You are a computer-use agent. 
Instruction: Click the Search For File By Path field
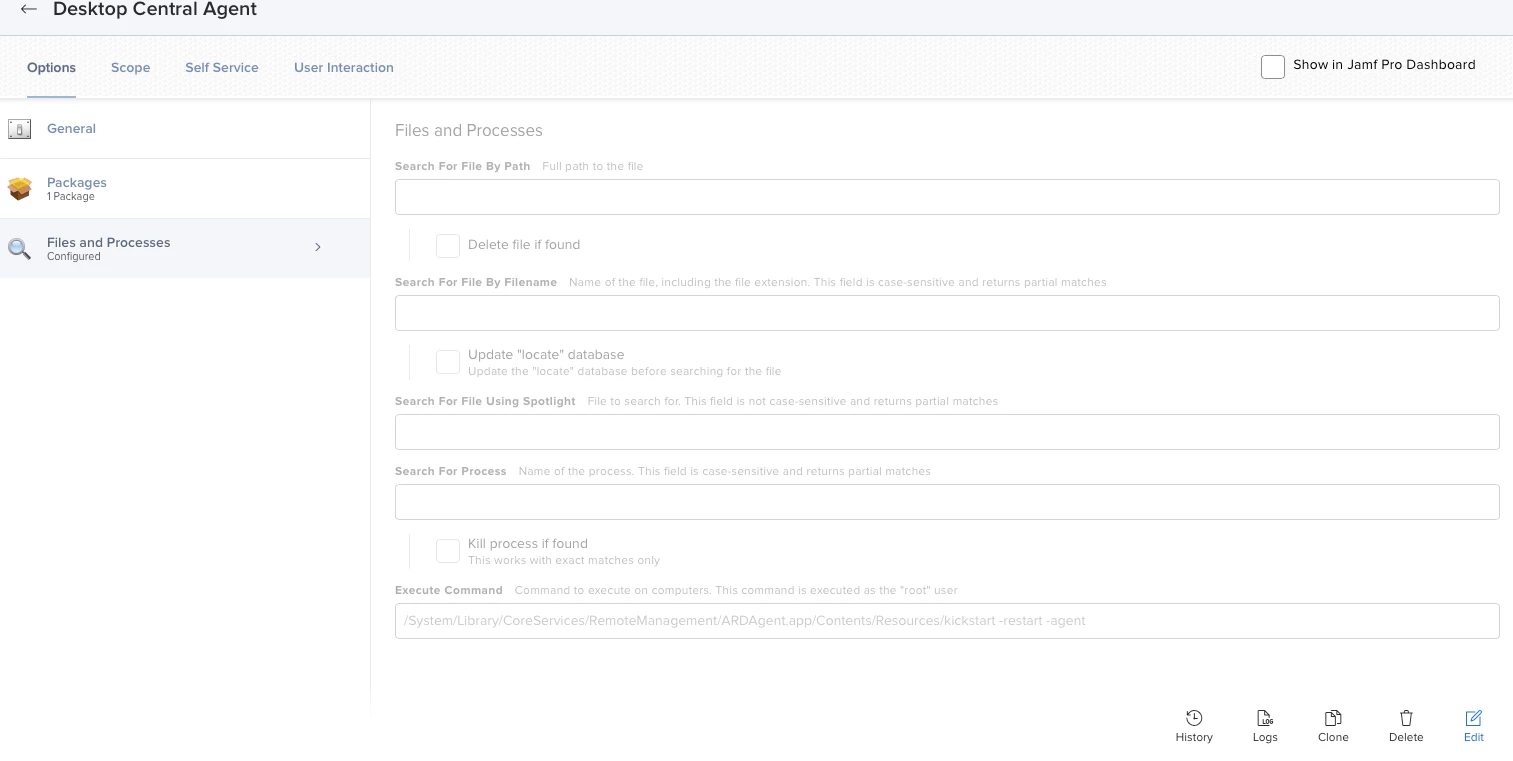947,197
